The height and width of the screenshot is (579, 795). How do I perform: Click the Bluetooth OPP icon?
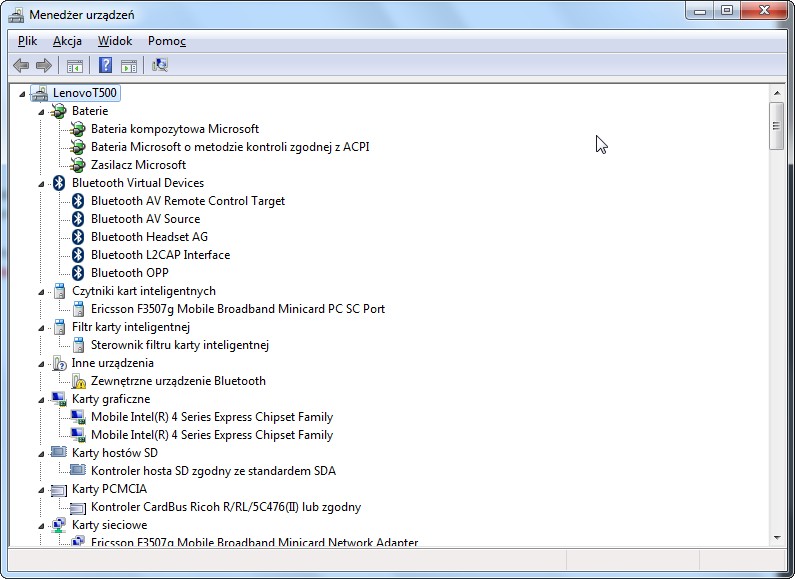pyautogui.click(x=78, y=273)
